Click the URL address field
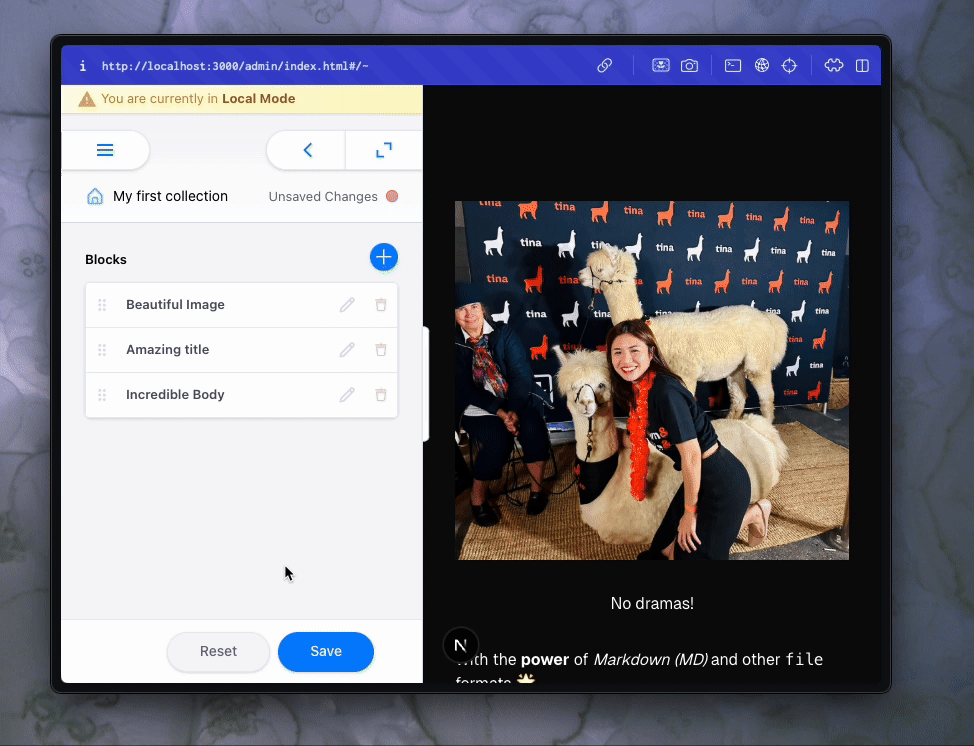 [x=235, y=66]
